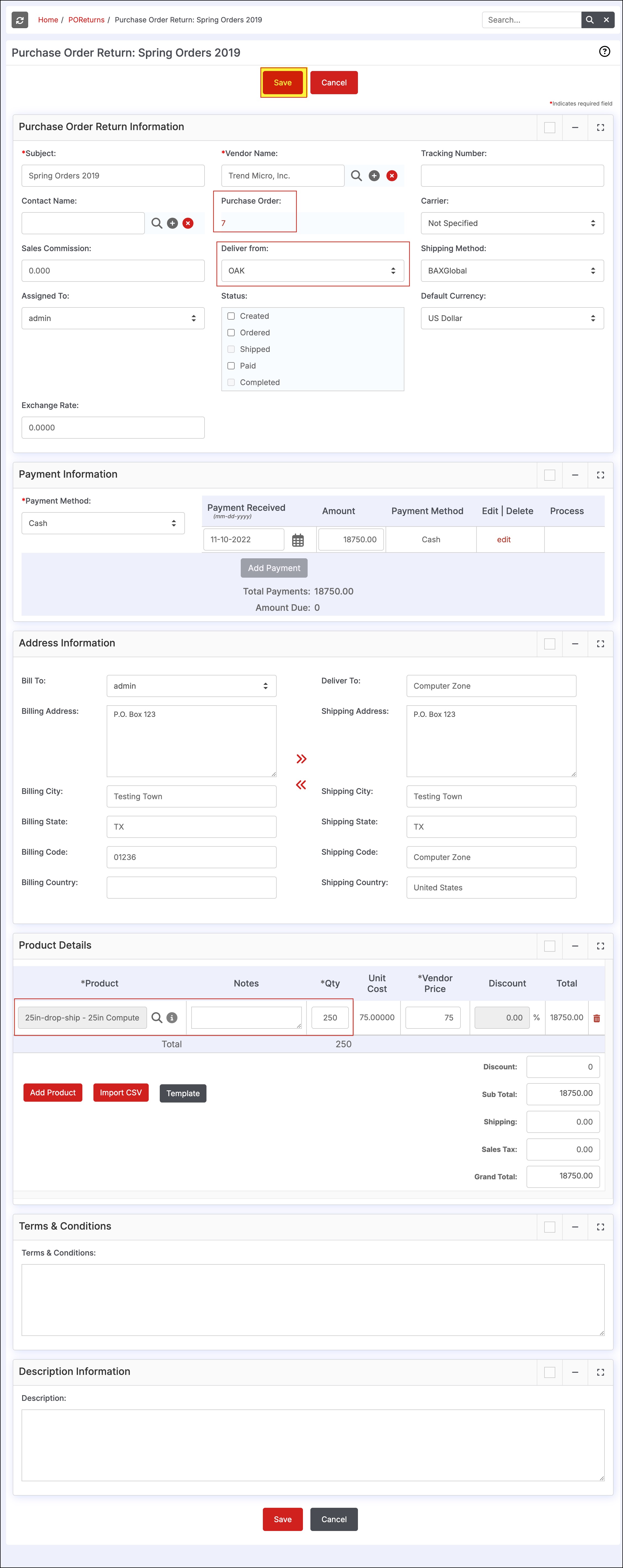Search vendors with magnifier next to Vendor Name
This screenshot has height=1568, width=623.
pos(356,176)
